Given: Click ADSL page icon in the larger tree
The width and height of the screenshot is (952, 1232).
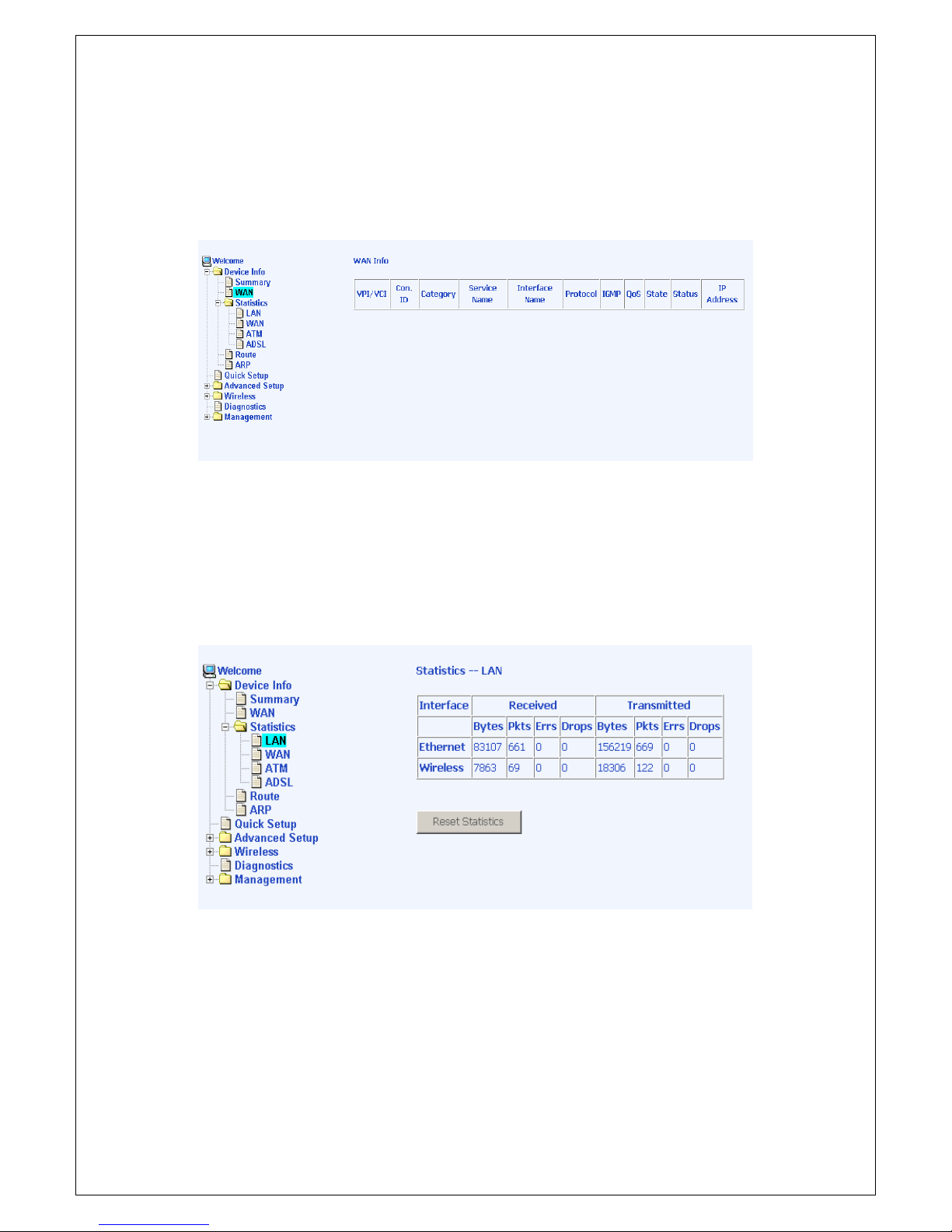Looking at the screenshot, I should point(256,782).
